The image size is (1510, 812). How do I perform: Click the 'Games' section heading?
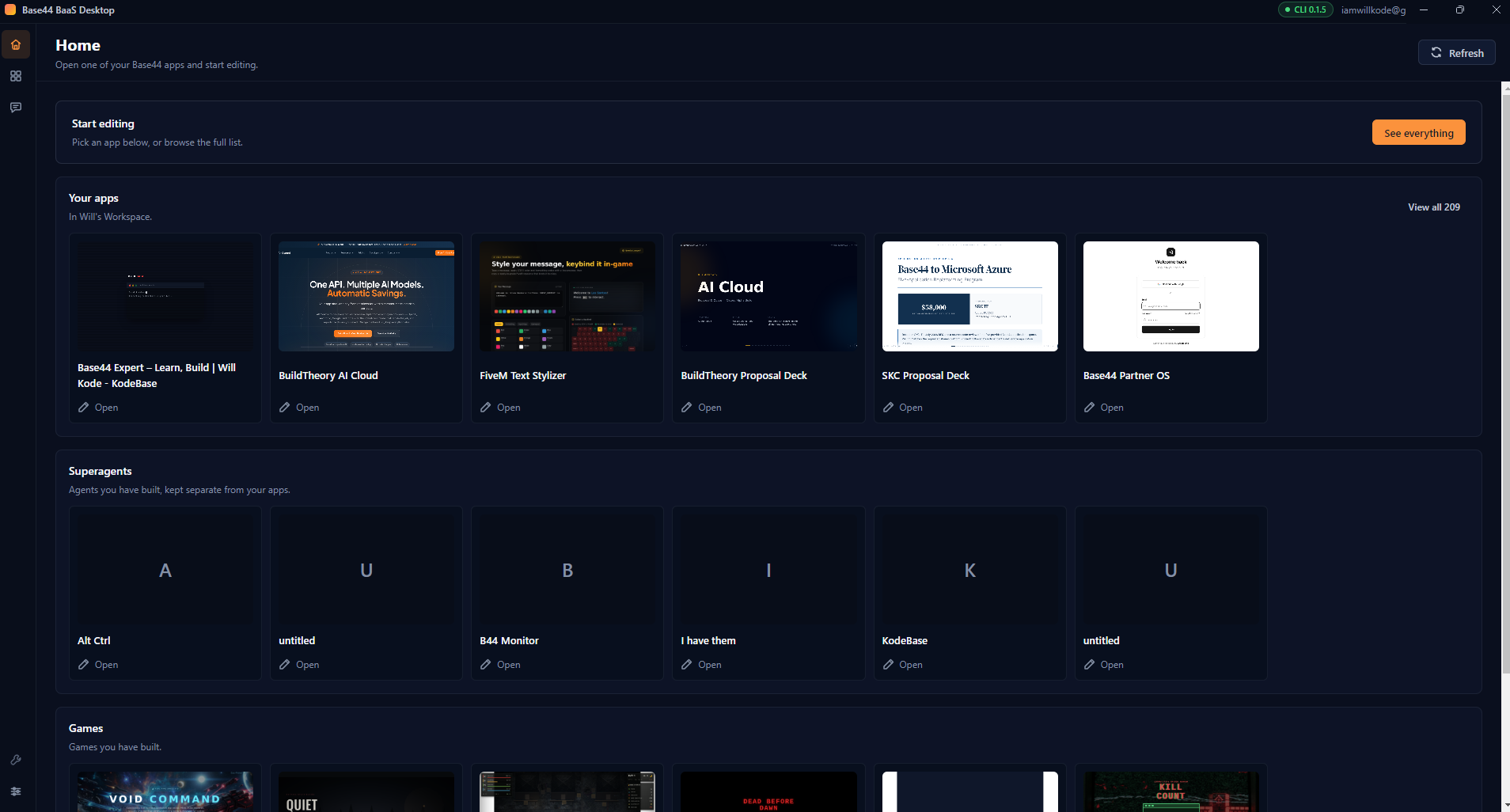(x=86, y=728)
